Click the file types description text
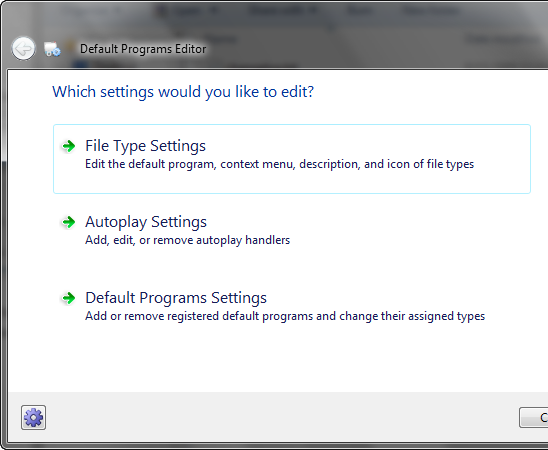 [280, 164]
